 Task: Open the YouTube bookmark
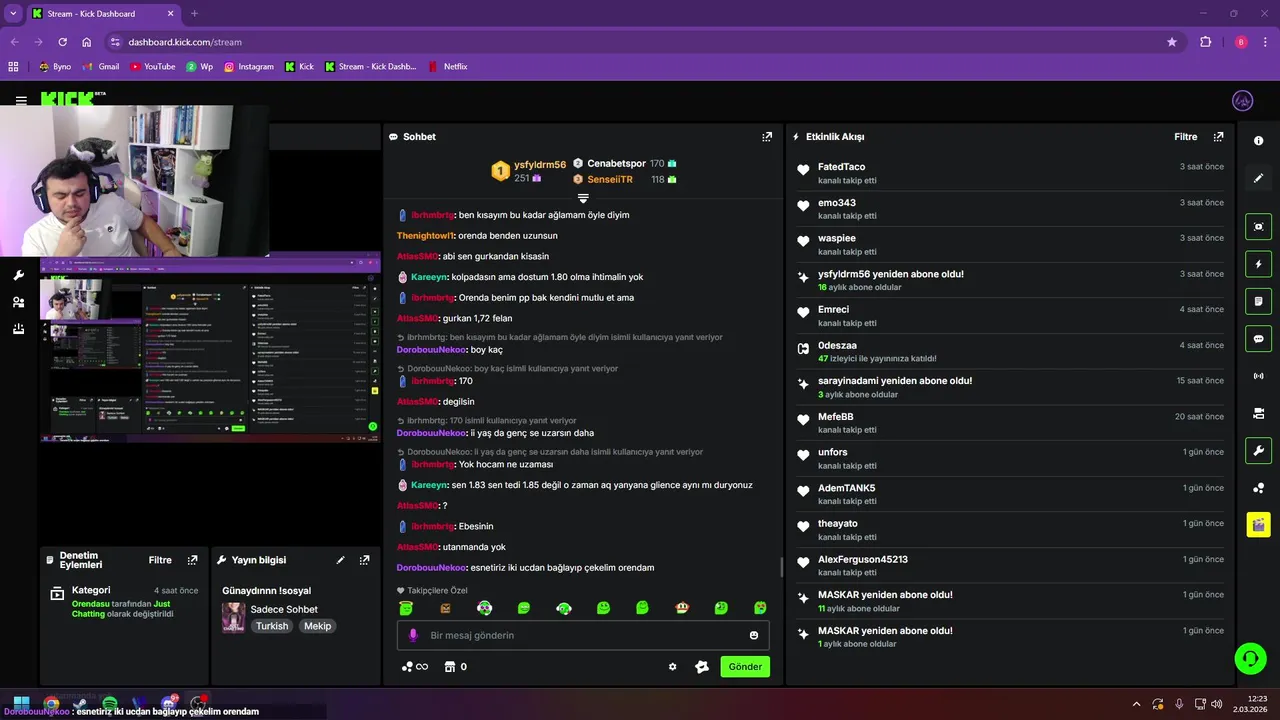tap(152, 67)
